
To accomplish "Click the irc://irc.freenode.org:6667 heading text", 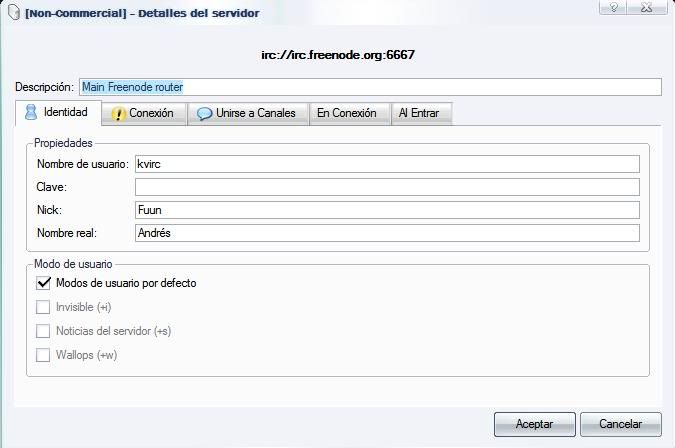I will (338, 55).
